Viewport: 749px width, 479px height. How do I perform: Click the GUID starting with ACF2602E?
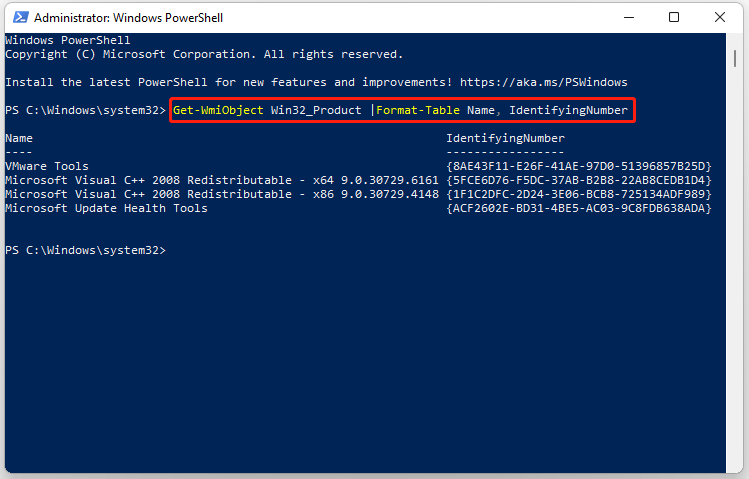point(579,208)
